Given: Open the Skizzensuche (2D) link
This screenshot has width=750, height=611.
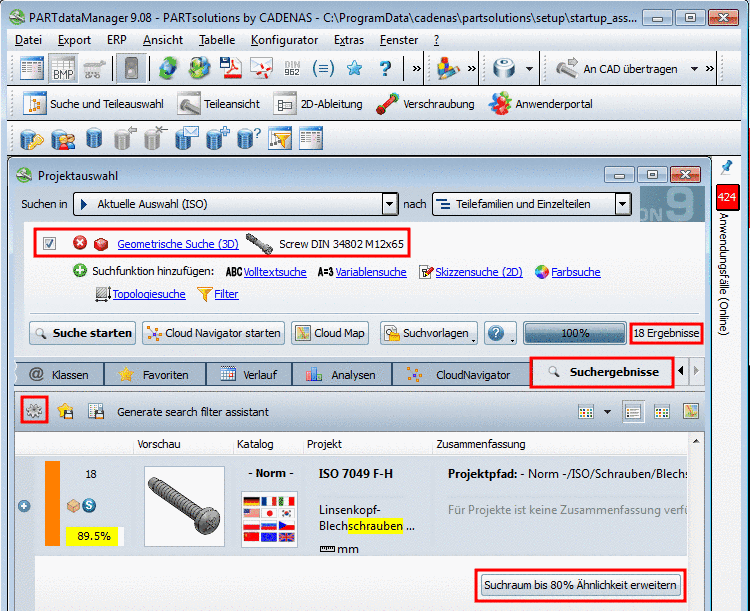Looking at the screenshot, I should click(479, 272).
